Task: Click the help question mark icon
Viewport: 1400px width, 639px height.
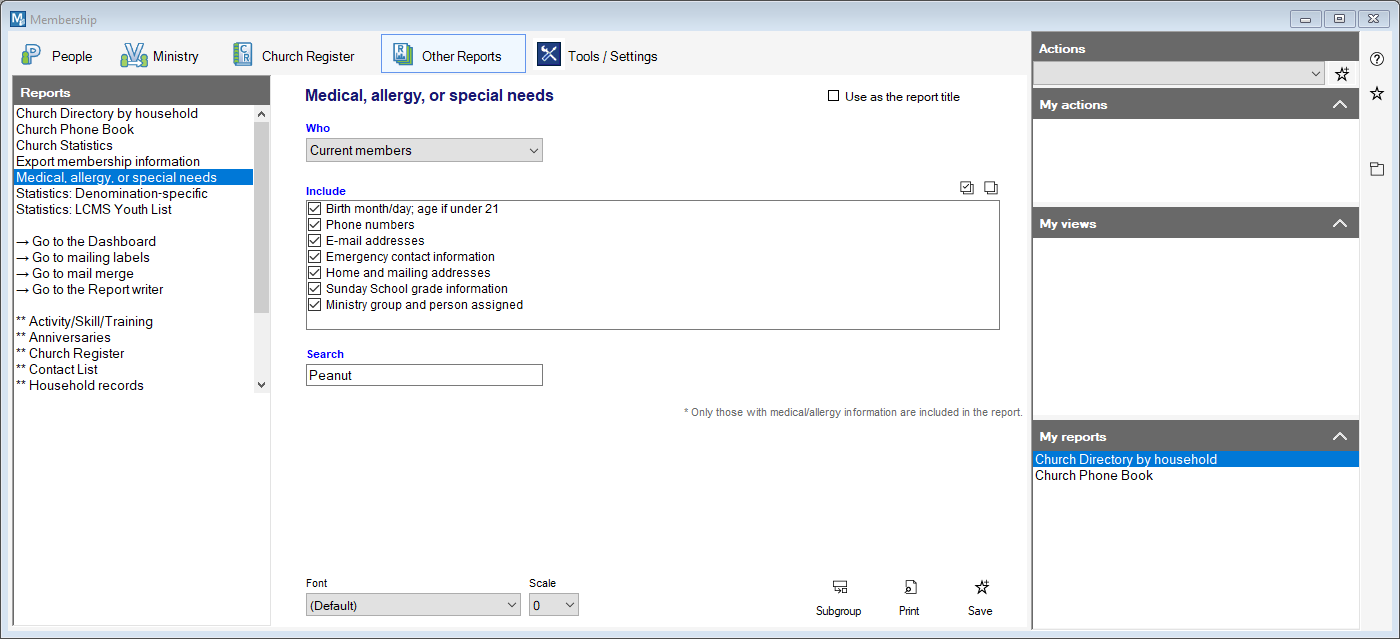Action: [1377, 59]
